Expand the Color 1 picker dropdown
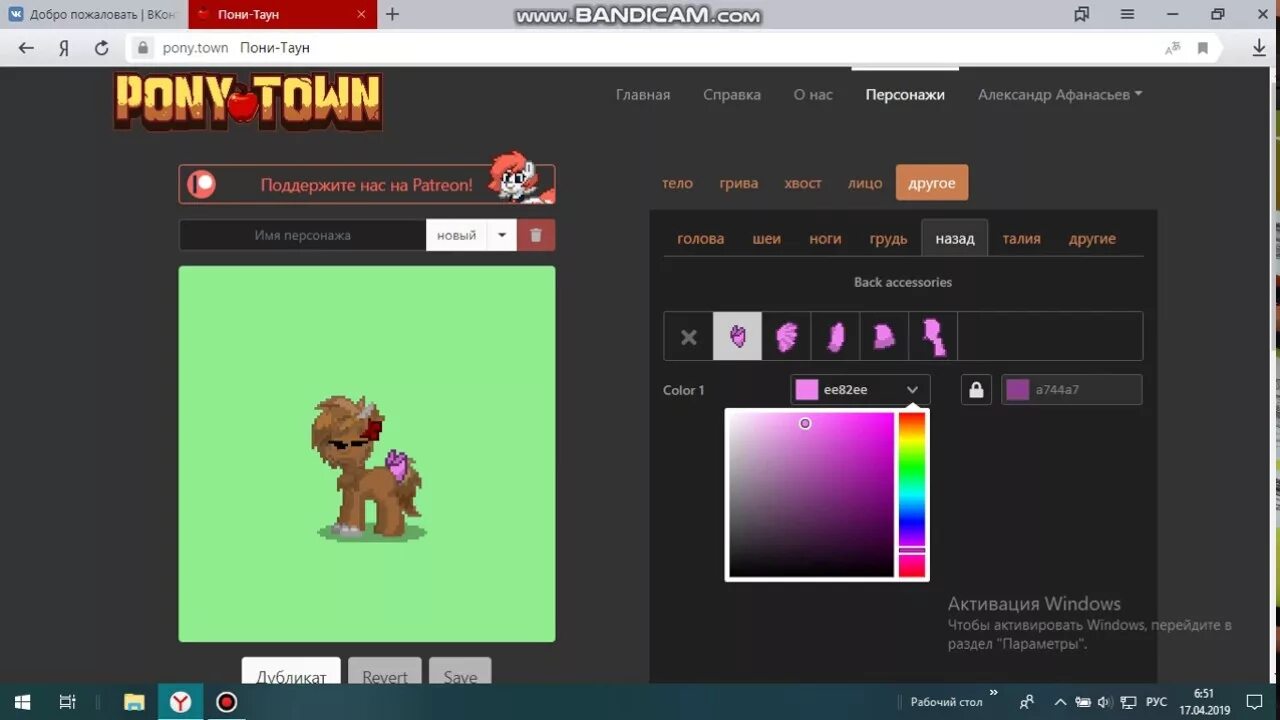Screen dimensions: 1280x720 tap(912, 390)
